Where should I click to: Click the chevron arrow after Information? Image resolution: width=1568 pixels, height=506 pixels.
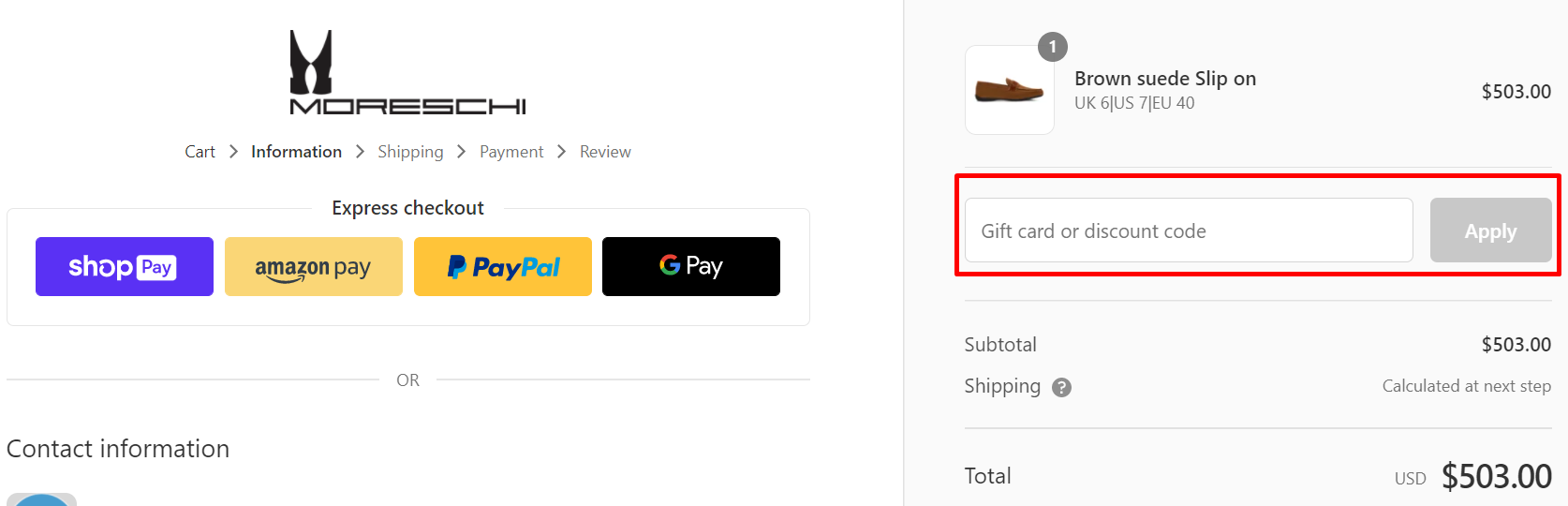[x=360, y=152]
